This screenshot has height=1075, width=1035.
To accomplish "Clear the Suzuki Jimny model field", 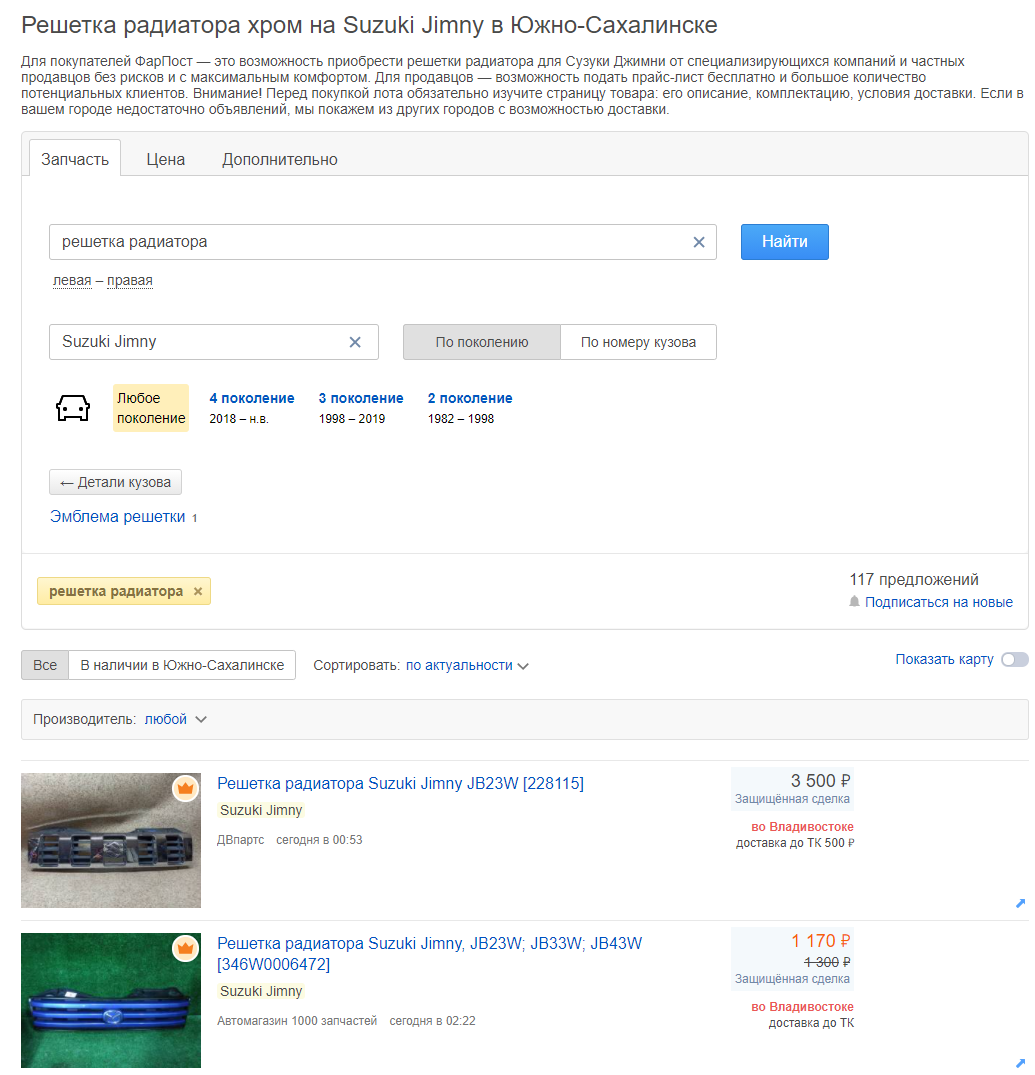I will (x=354, y=342).
